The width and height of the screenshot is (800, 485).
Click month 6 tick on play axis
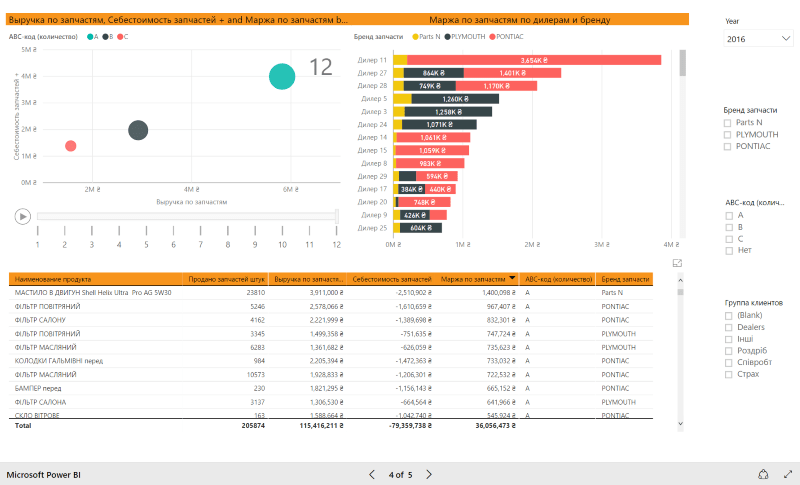click(x=173, y=231)
